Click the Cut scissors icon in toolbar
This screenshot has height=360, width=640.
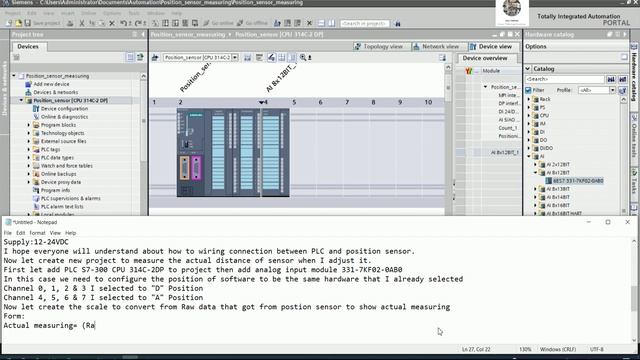pos(82,23)
